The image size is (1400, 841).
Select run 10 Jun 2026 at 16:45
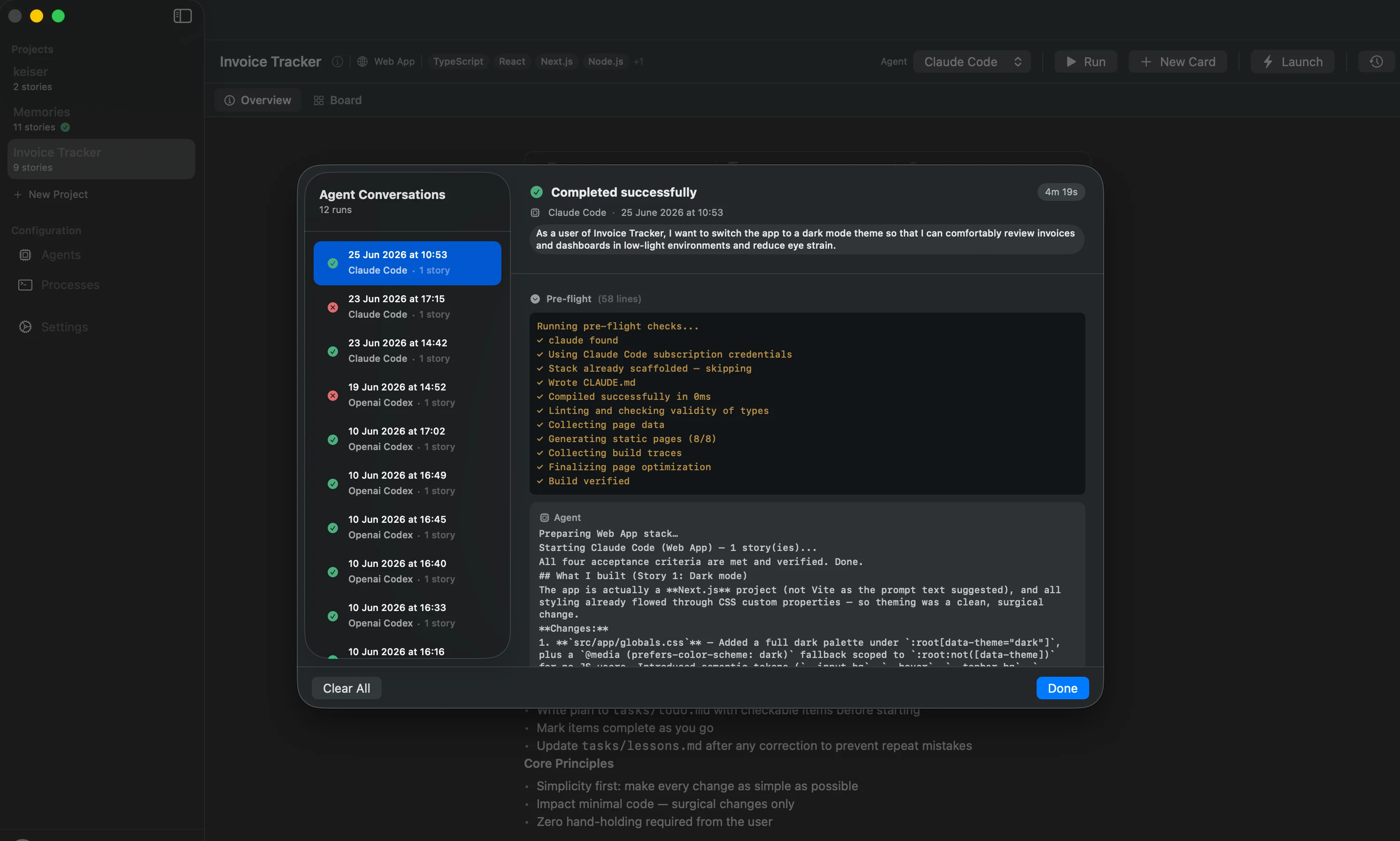click(x=407, y=528)
